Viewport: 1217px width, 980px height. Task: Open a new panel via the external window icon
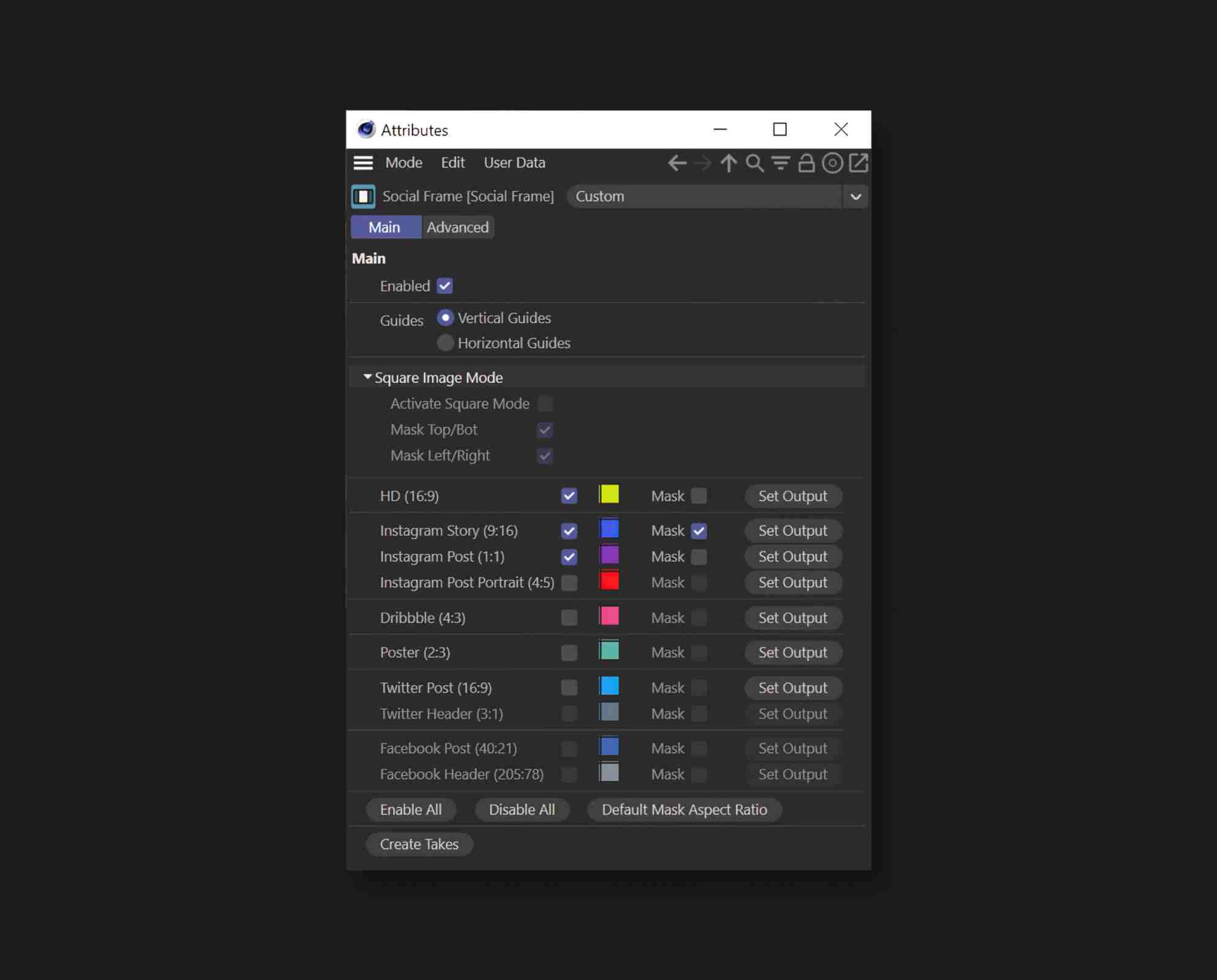(859, 163)
